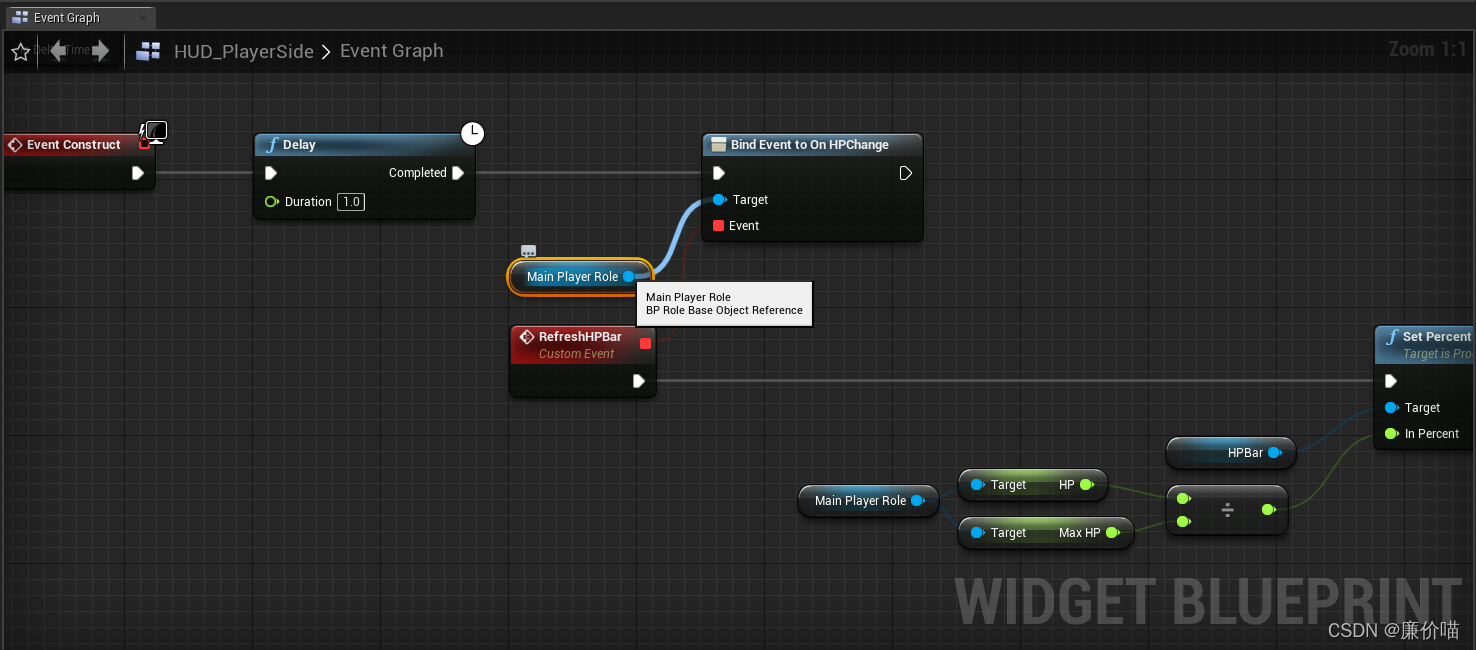
Task: Select the HPBar variable node
Action: click(1231, 453)
